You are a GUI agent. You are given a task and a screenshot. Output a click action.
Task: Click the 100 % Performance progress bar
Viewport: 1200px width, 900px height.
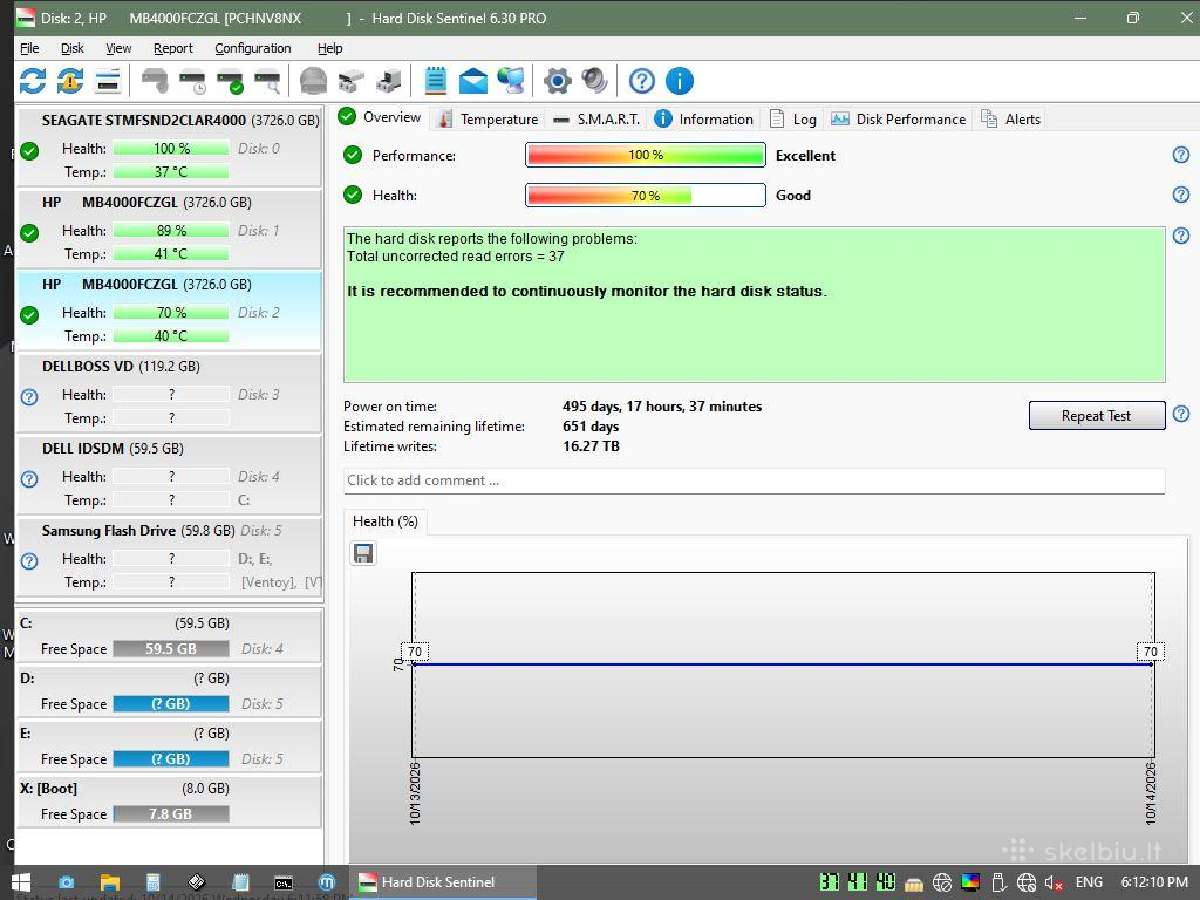pyautogui.click(x=645, y=155)
